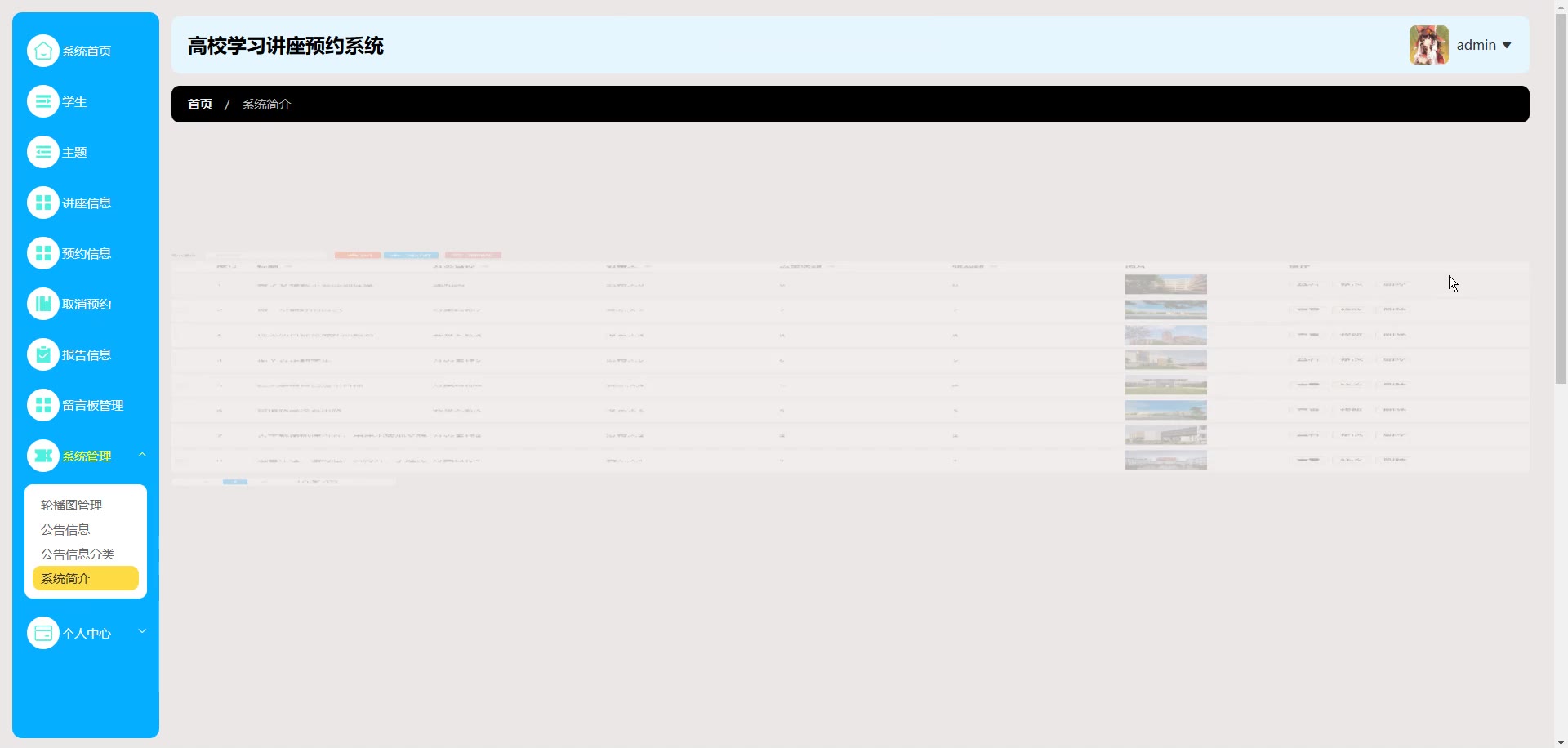Select the 高校学习讲座预约系统 header title
The width and height of the screenshot is (1568, 748).
(x=286, y=46)
